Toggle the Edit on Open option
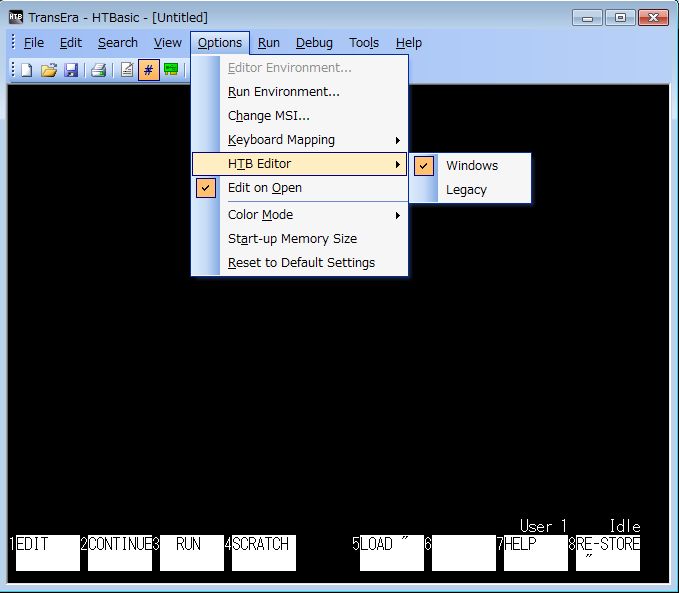This screenshot has height=593, width=679. coord(300,188)
